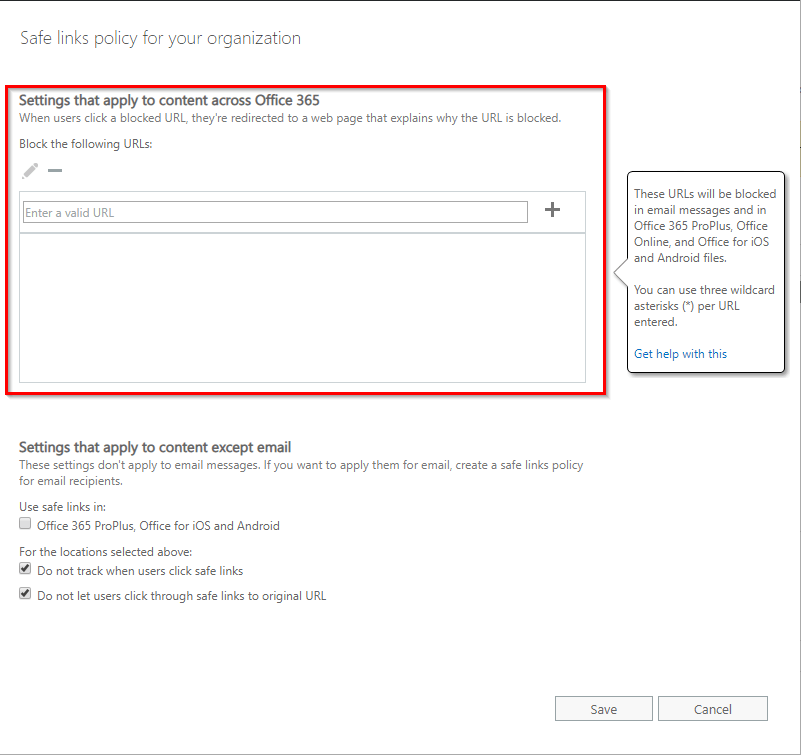Click the Cancel button
The image size is (801, 755).
[712, 708]
